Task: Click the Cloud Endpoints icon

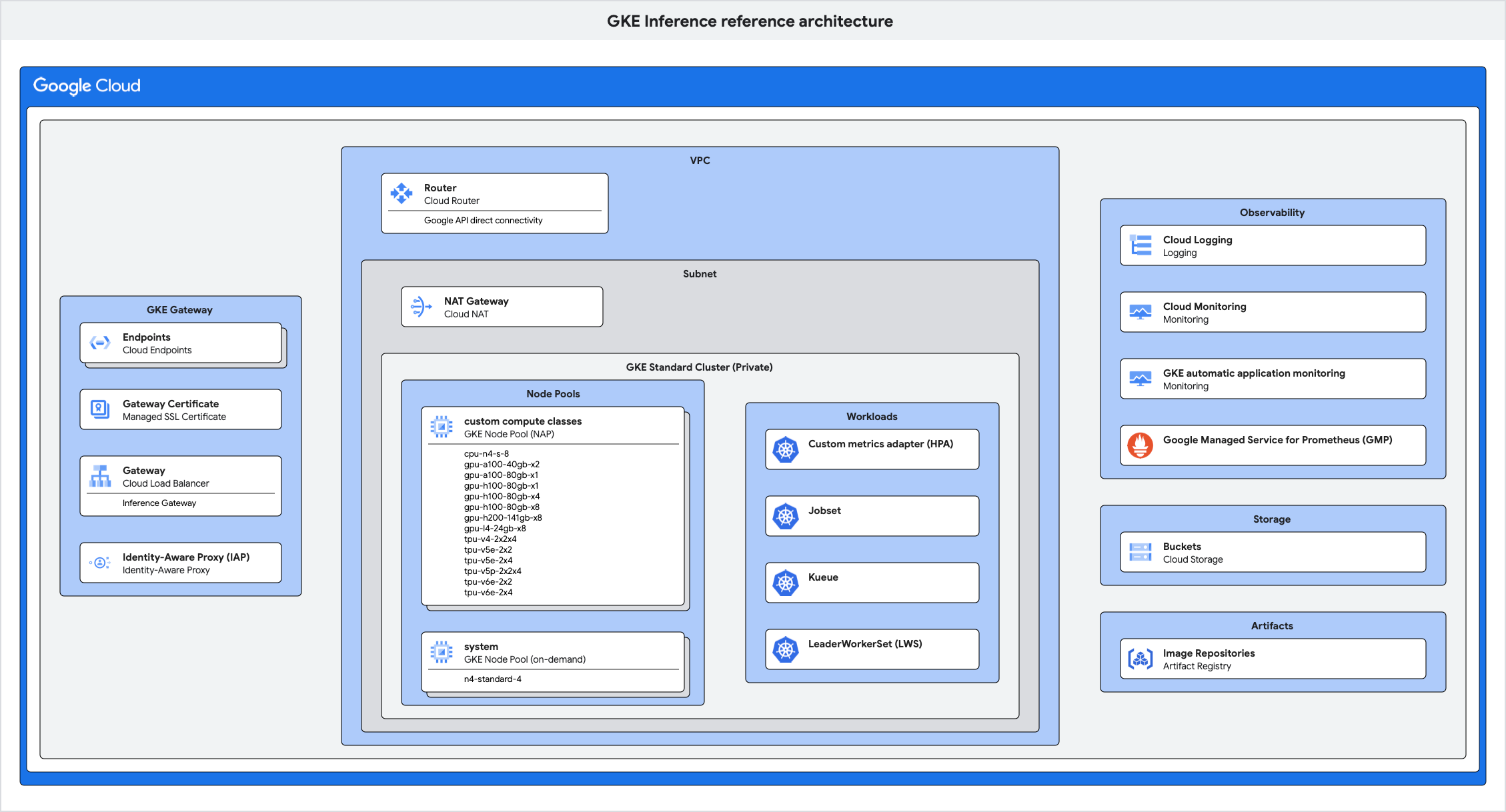Action: [100, 343]
